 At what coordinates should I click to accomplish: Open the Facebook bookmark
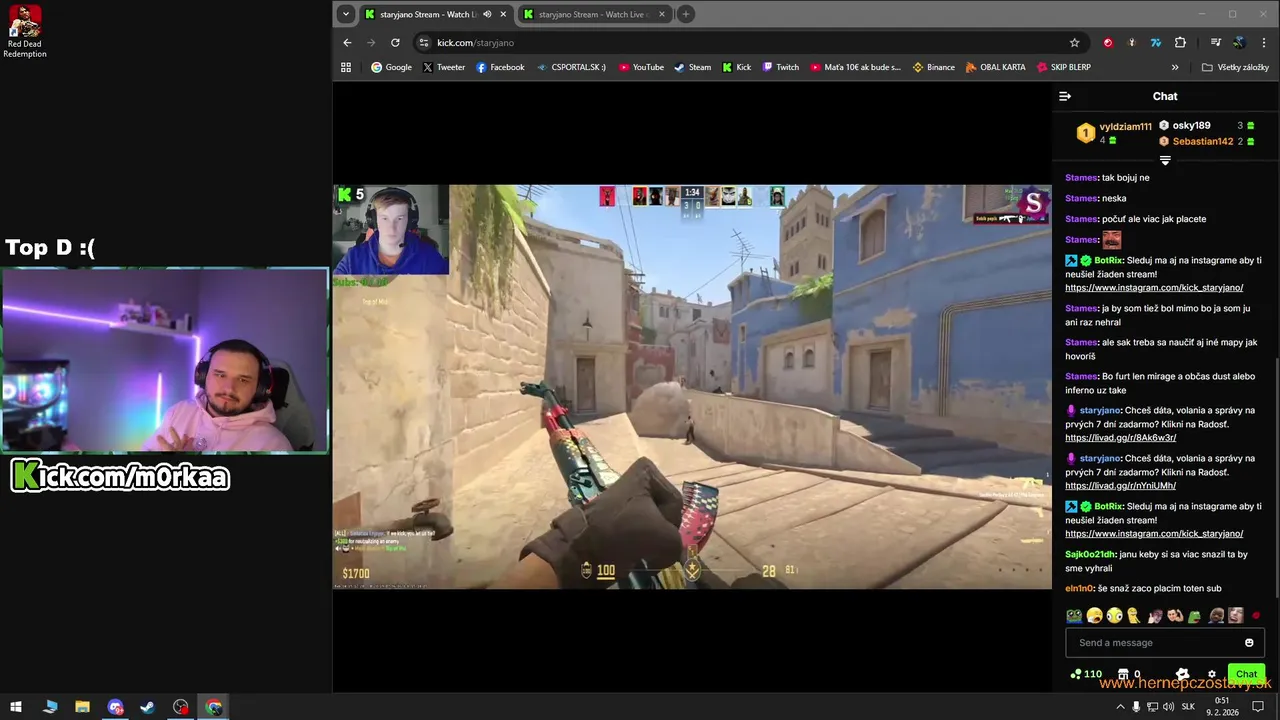point(500,67)
